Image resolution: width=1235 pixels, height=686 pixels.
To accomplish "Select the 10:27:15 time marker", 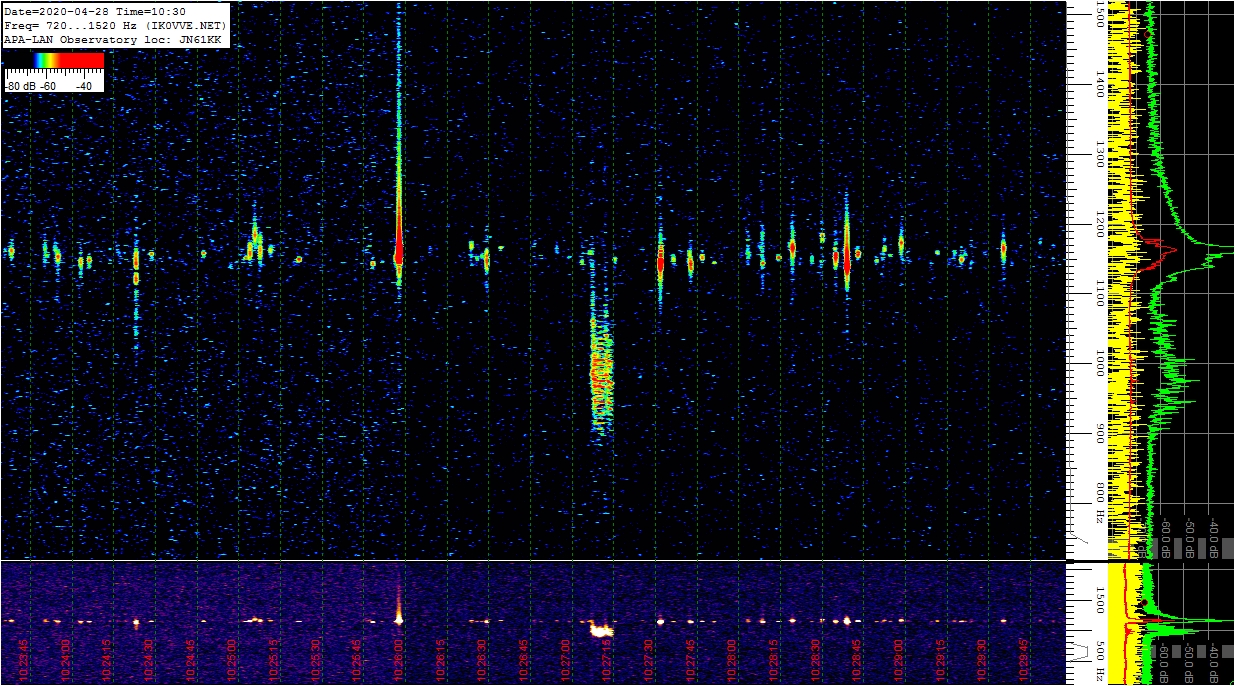I will coord(608,660).
